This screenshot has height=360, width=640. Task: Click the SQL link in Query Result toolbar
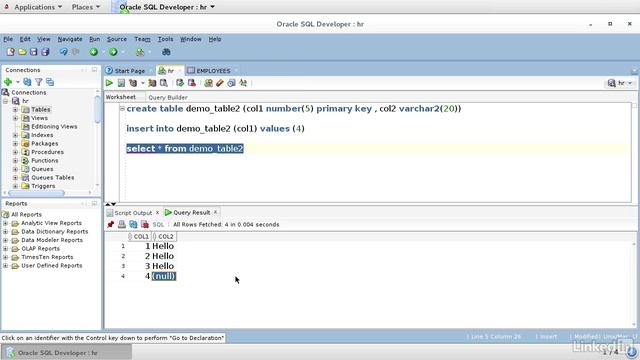tap(158, 225)
